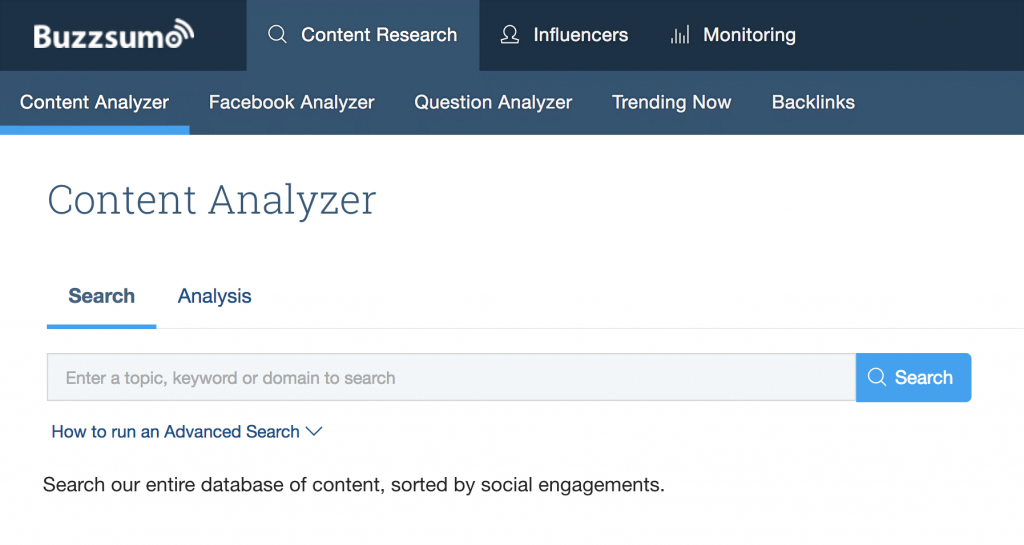
Task: Click the How to run an Advanced Search link
Action: click(x=175, y=432)
